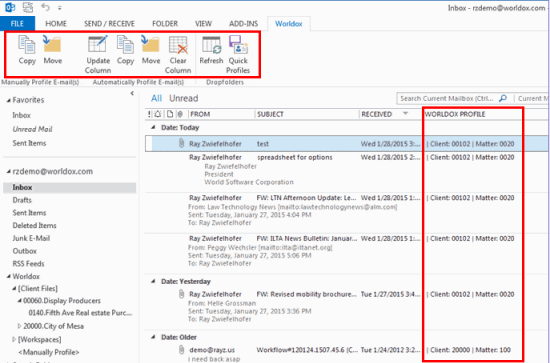Viewport: 550px width, 363px height.
Task: Open the Outbox folder
Action: click(25, 251)
